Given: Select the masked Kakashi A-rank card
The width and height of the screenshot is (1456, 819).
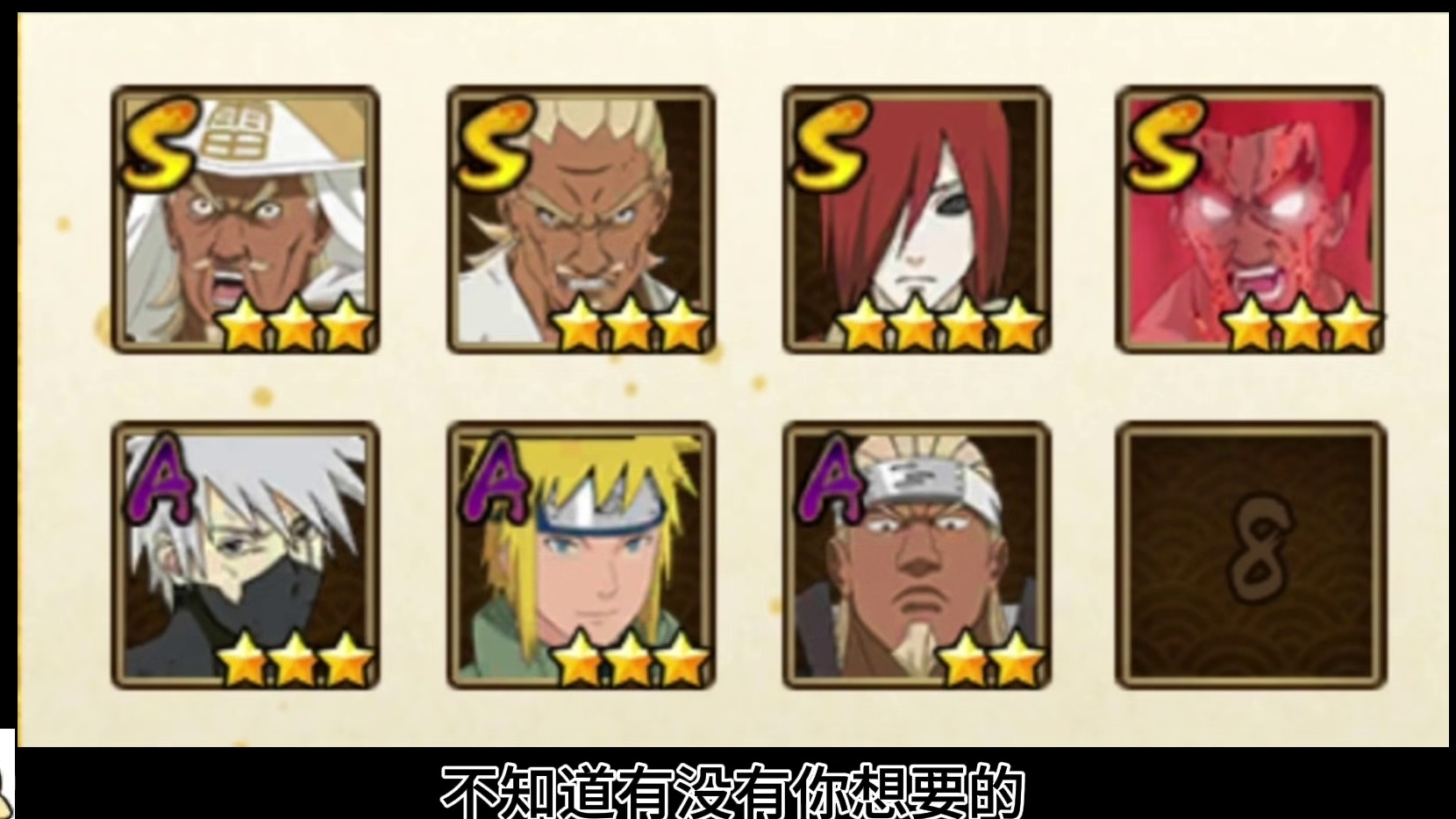Looking at the screenshot, I should 246,555.
